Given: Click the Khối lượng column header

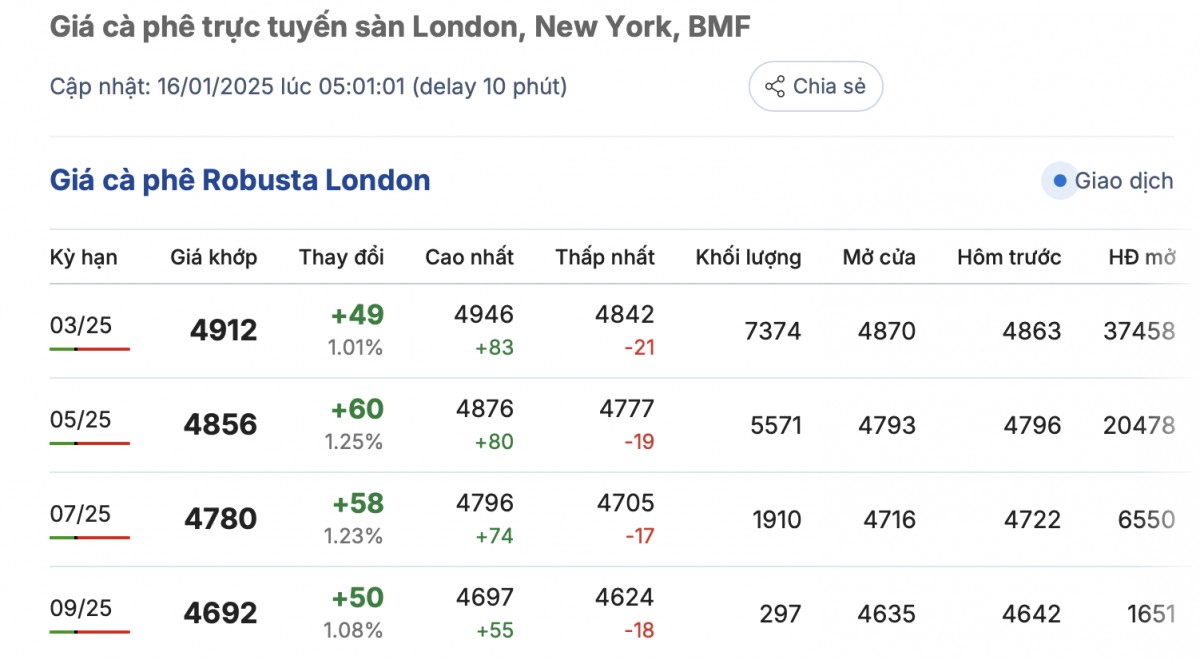Looking at the screenshot, I should 748,257.
